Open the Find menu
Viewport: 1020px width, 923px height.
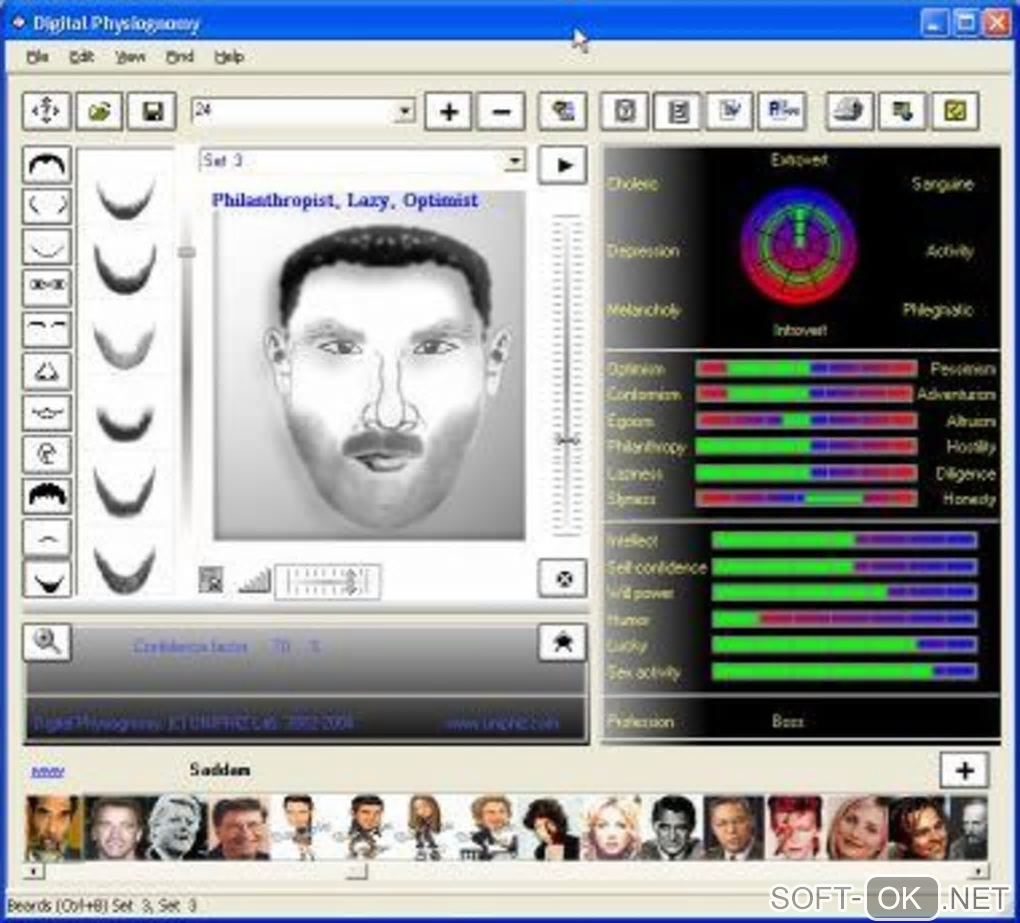[x=180, y=57]
